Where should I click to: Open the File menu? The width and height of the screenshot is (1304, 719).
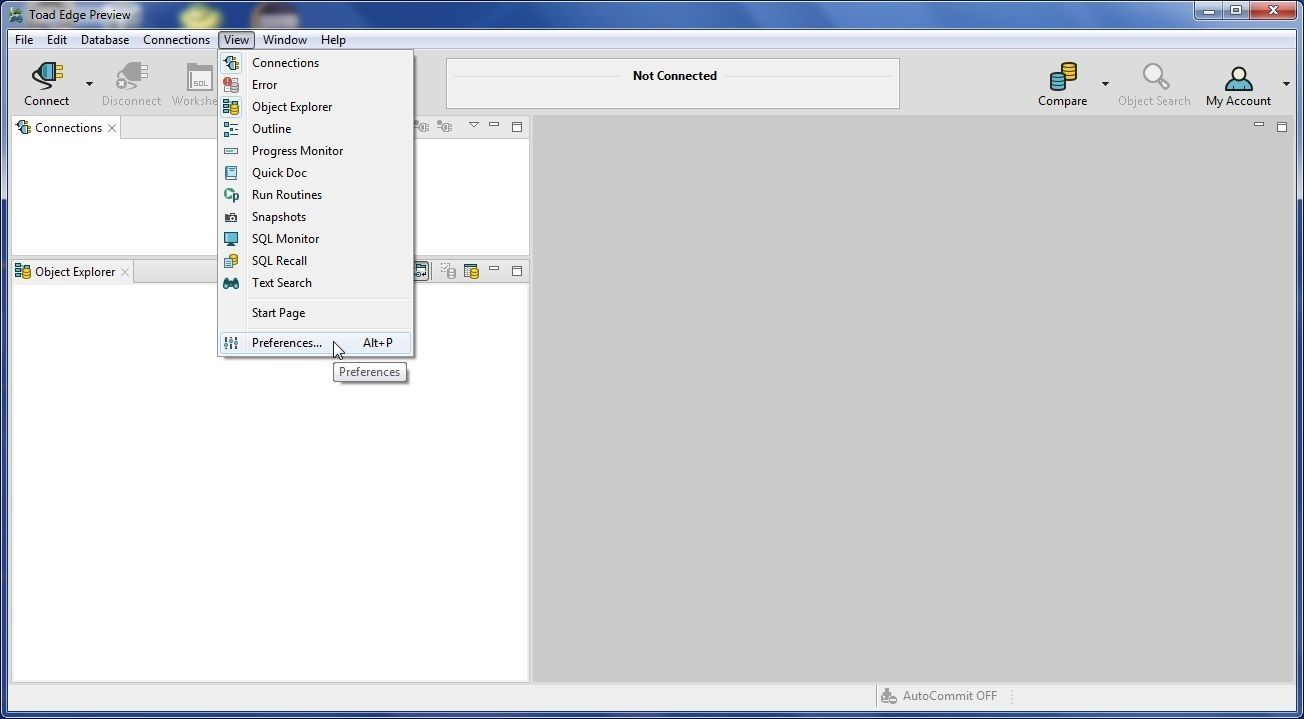coord(24,40)
